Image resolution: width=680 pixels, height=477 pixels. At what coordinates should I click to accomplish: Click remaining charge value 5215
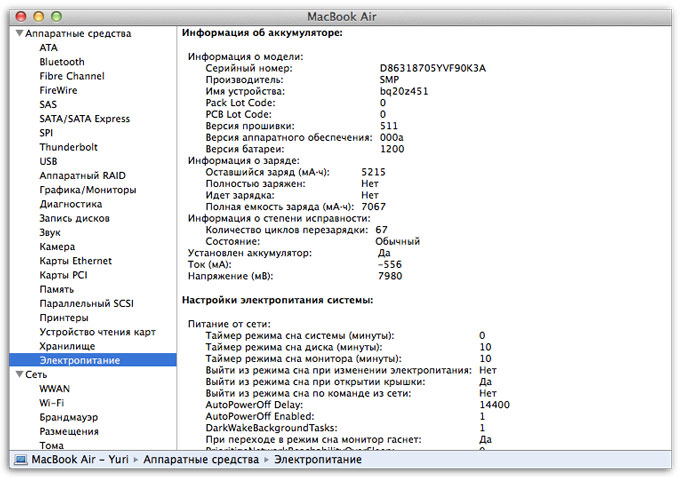click(373, 172)
